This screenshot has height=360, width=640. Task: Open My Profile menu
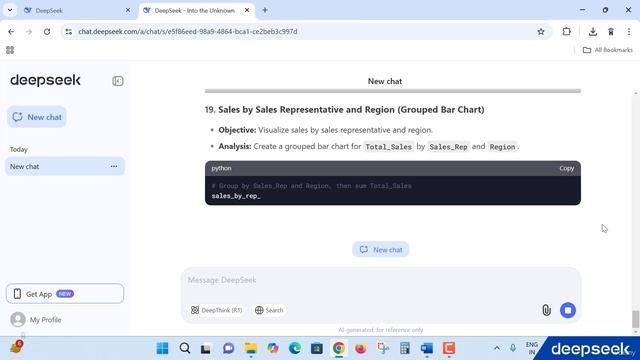pyautogui.click(x=36, y=320)
